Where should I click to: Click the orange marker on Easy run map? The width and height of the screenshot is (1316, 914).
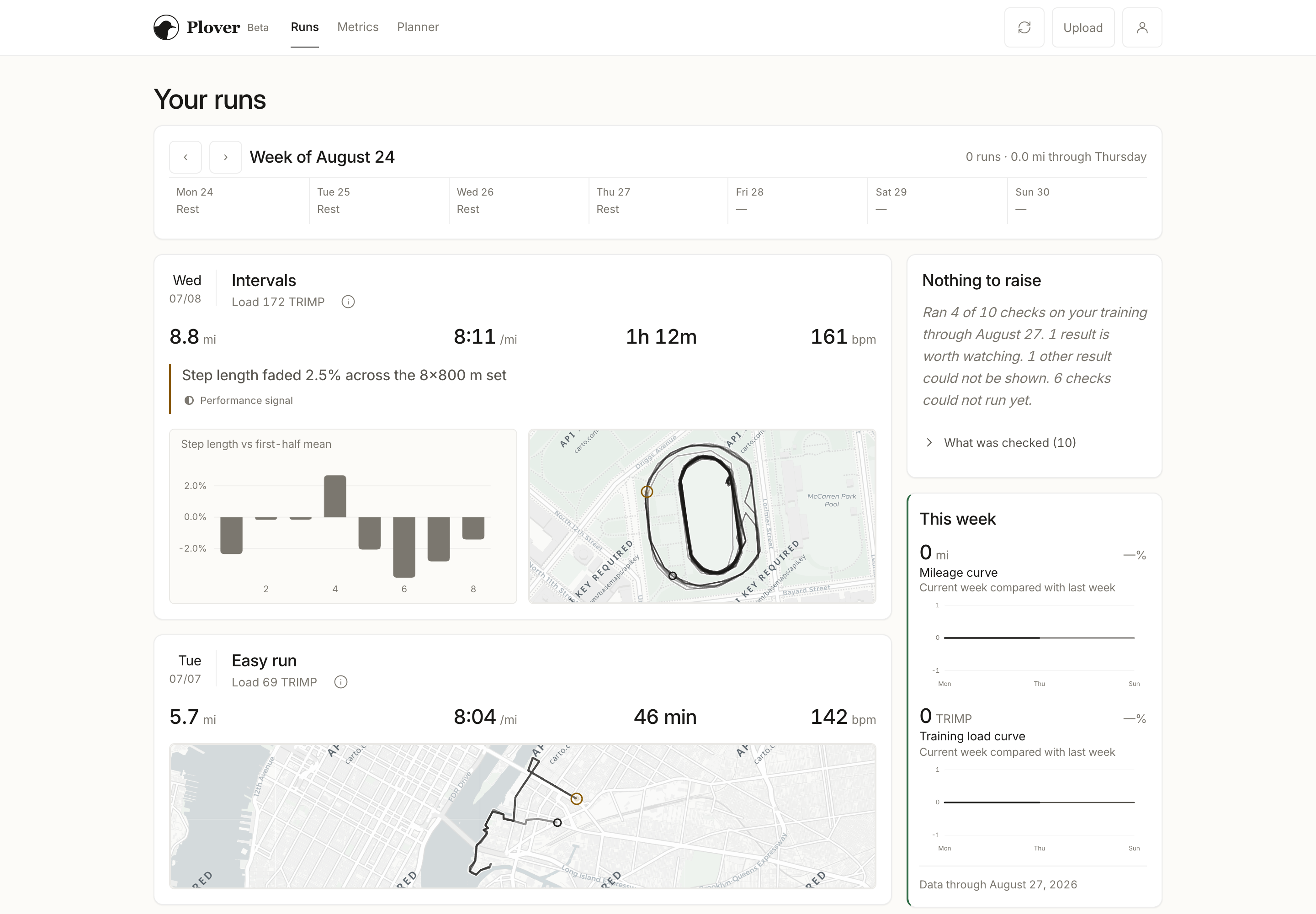577,798
